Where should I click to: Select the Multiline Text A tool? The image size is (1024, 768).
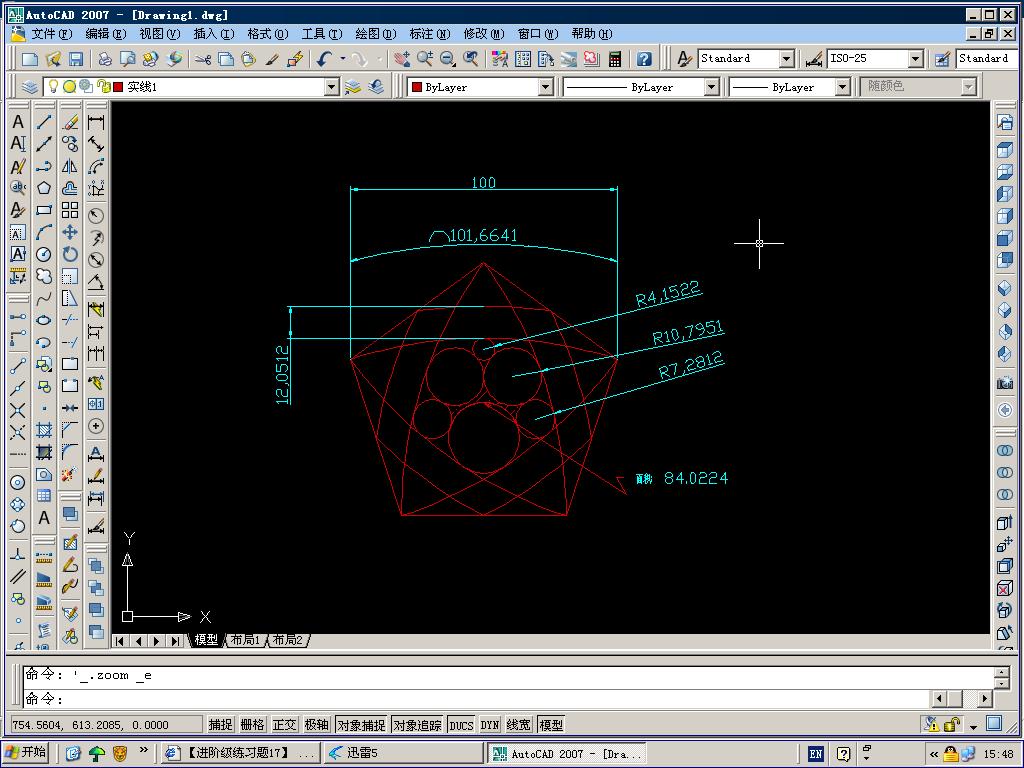[x=44, y=518]
